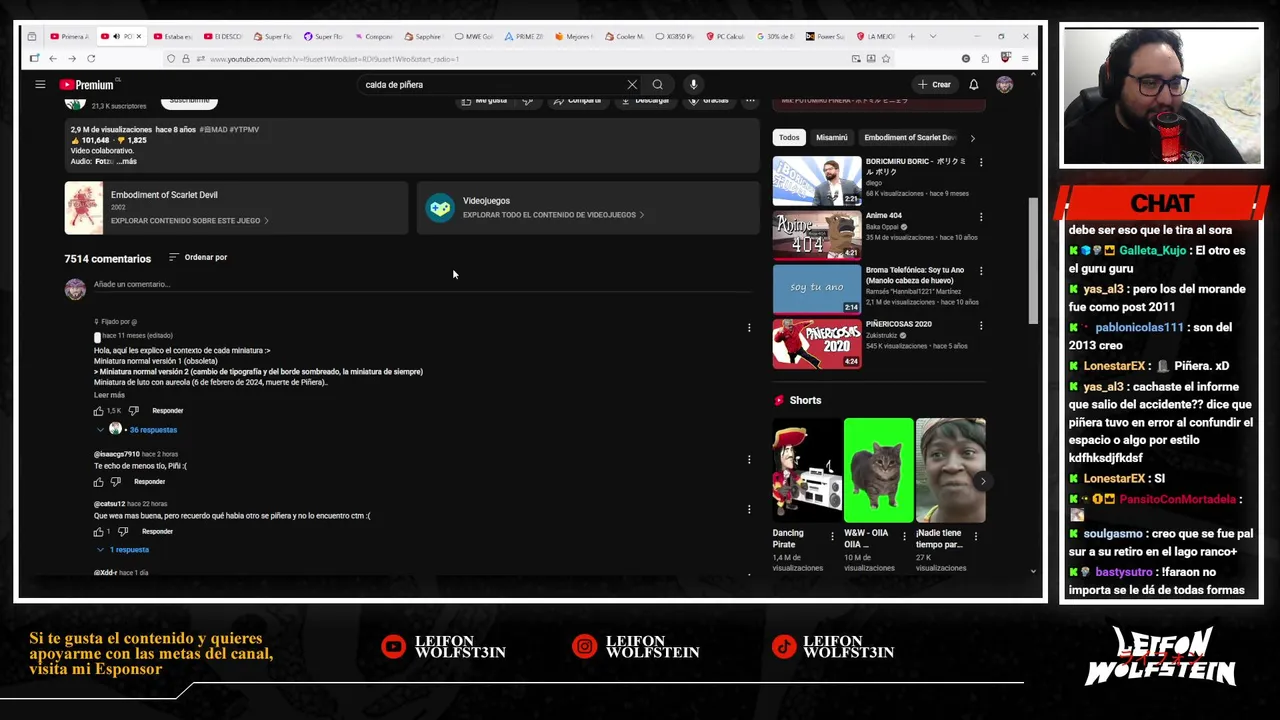Select the 'Misamirú' filter chip
Image resolution: width=1280 pixels, height=720 pixels.
tap(832, 138)
